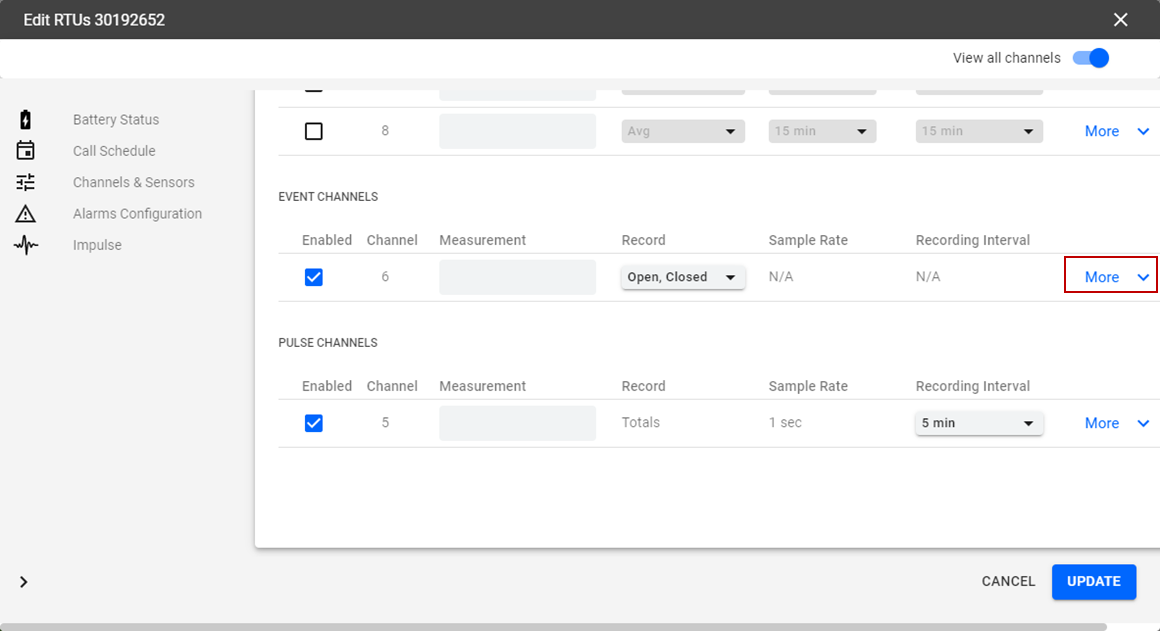Close the Edit RTUs dialog
Image resolution: width=1160 pixels, height=631 pixels.
click(x=1120, y=20)
